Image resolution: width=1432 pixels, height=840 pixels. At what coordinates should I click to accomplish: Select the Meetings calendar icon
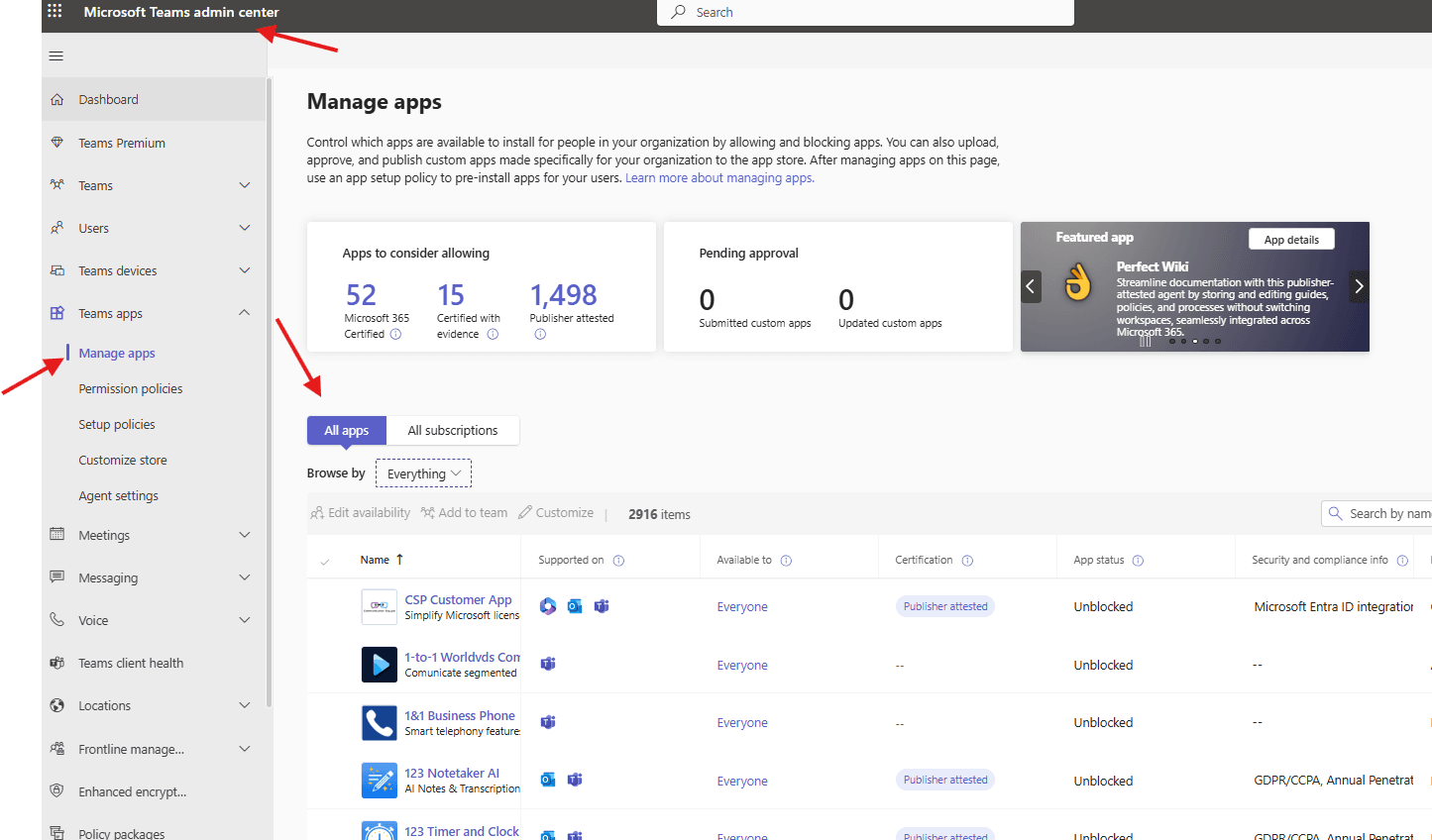(56, 534)
